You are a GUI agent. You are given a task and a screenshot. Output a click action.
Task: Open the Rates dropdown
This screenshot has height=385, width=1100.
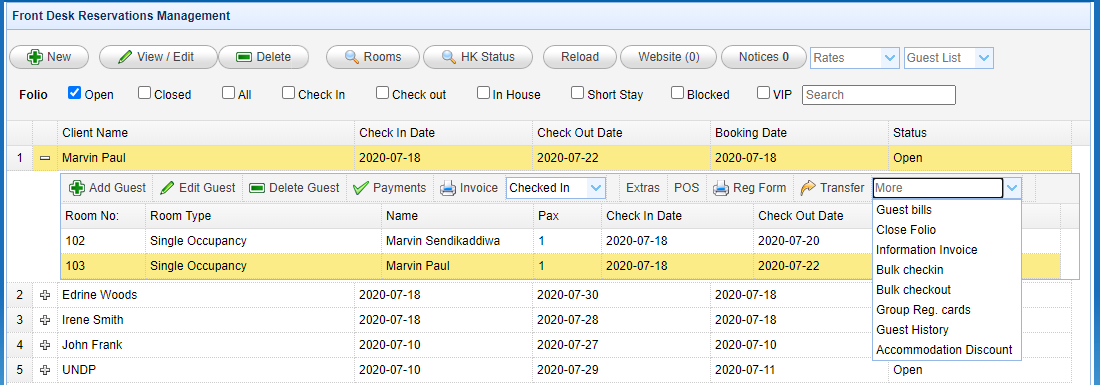[x=890, y=58]
